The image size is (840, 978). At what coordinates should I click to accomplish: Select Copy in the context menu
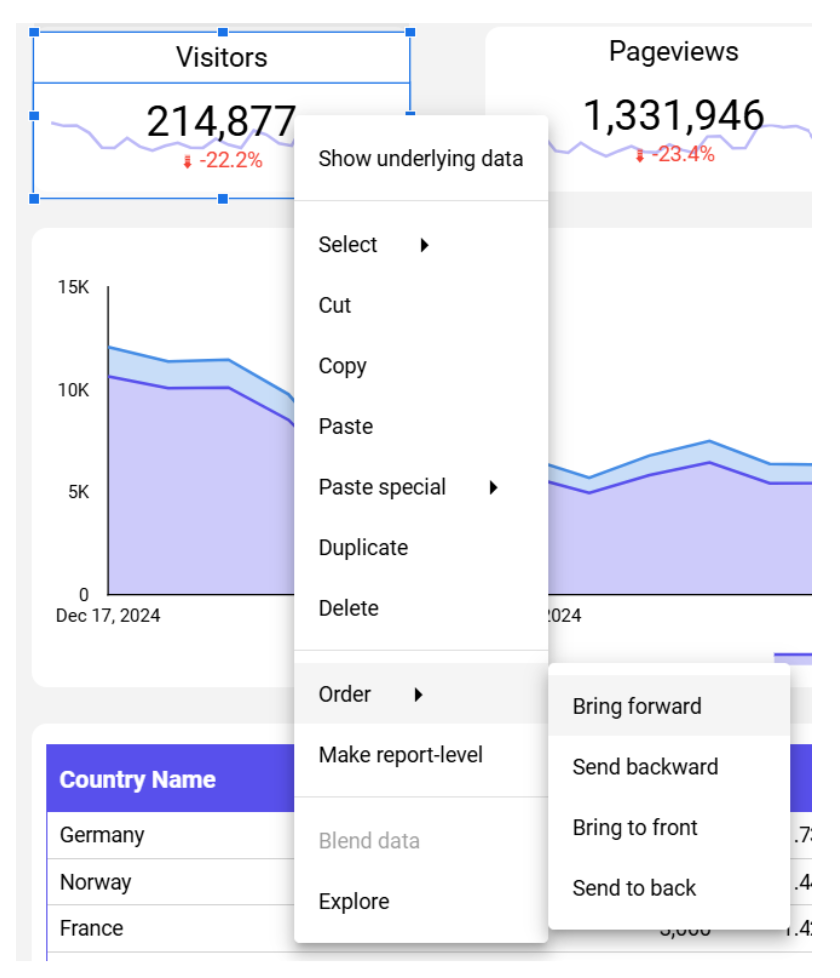[342, 366]
